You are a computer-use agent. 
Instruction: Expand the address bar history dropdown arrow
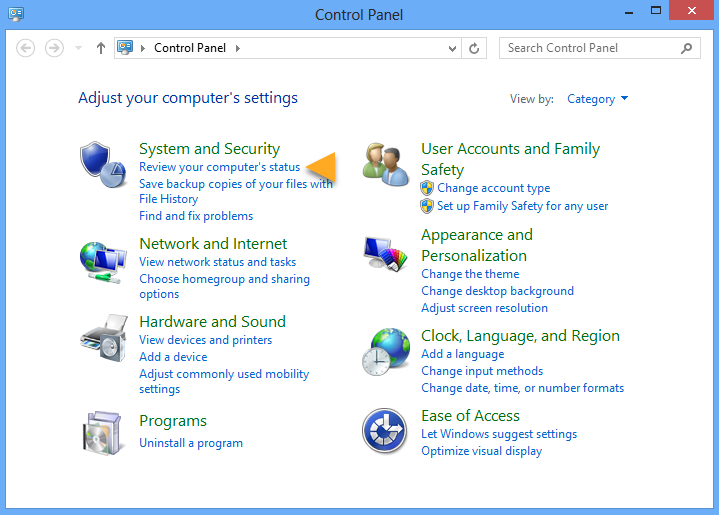point(453,48)
